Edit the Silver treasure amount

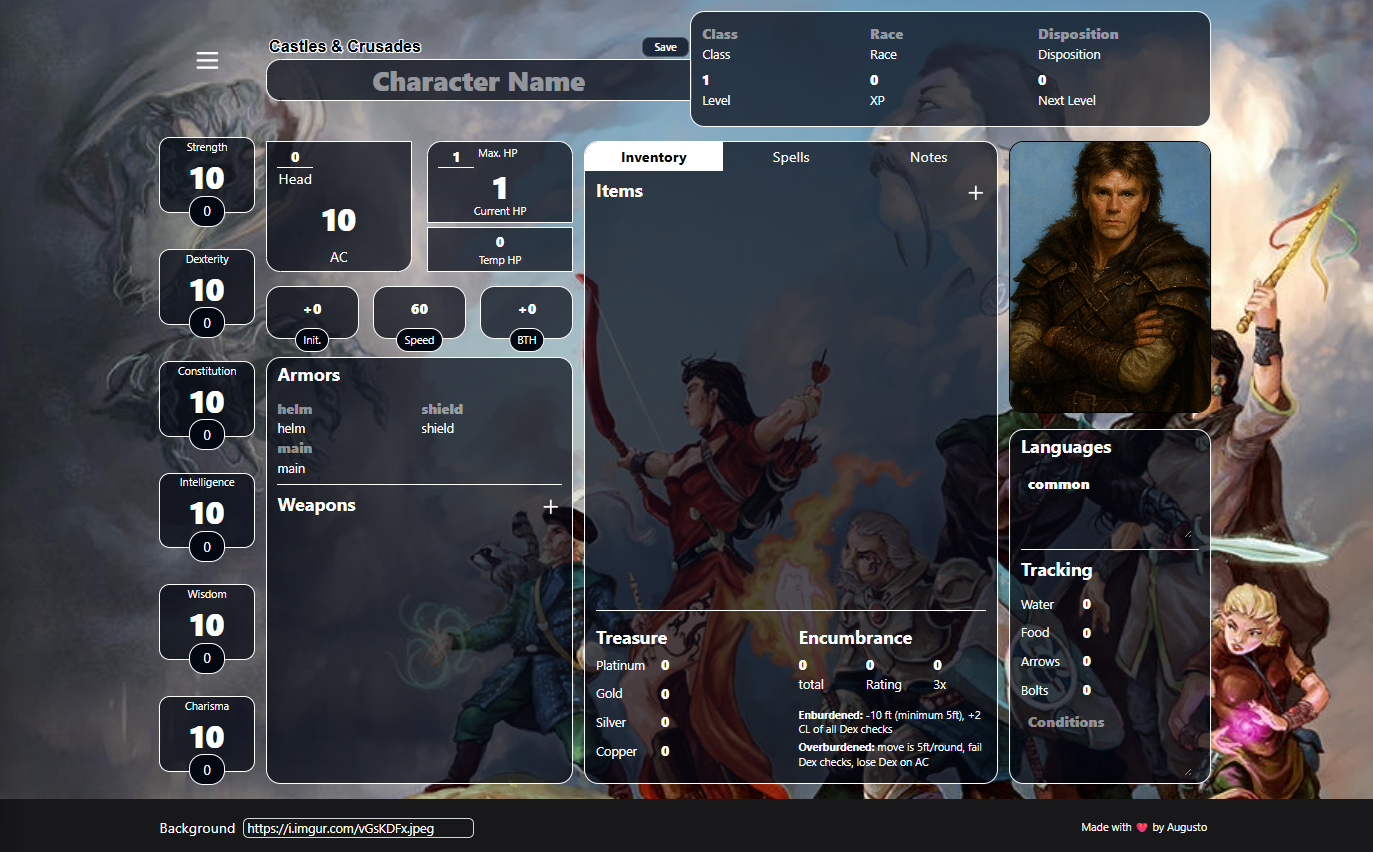665,723
